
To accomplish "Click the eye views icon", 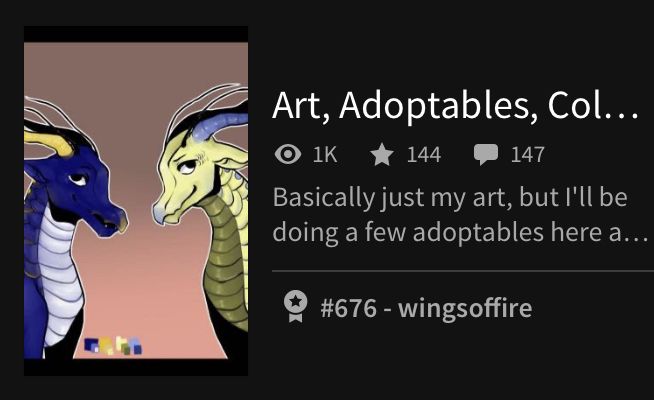I will click(288, 154).
